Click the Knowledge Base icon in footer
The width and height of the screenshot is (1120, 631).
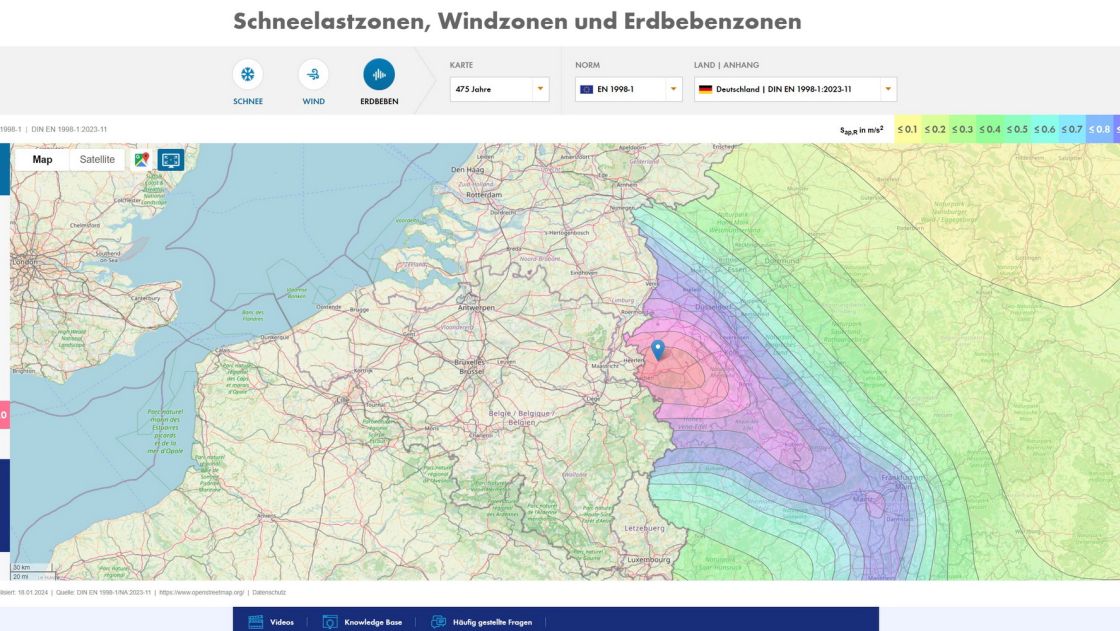(x=330, y=622)
